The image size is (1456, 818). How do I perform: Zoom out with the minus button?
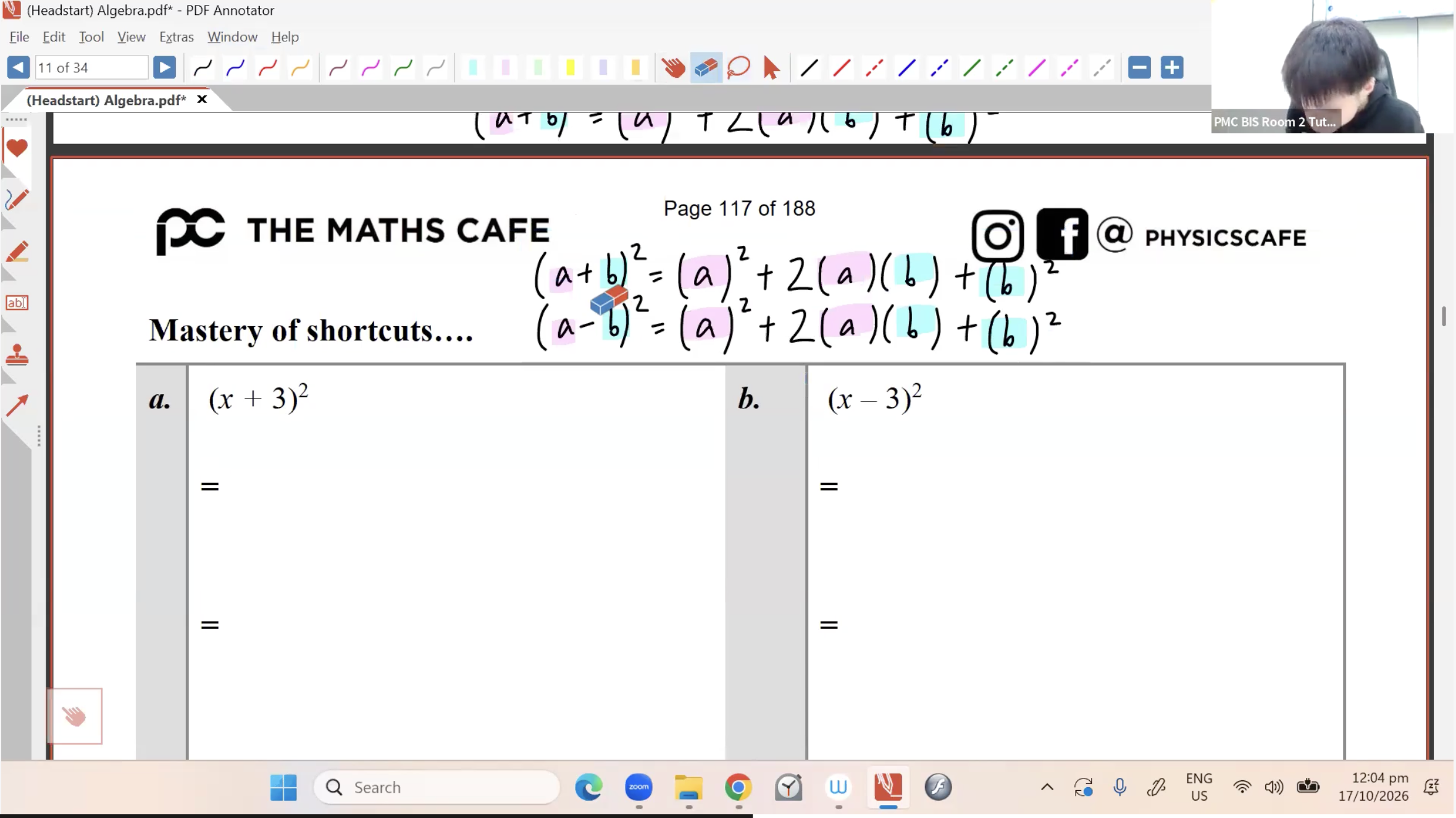coord(1139,67)
